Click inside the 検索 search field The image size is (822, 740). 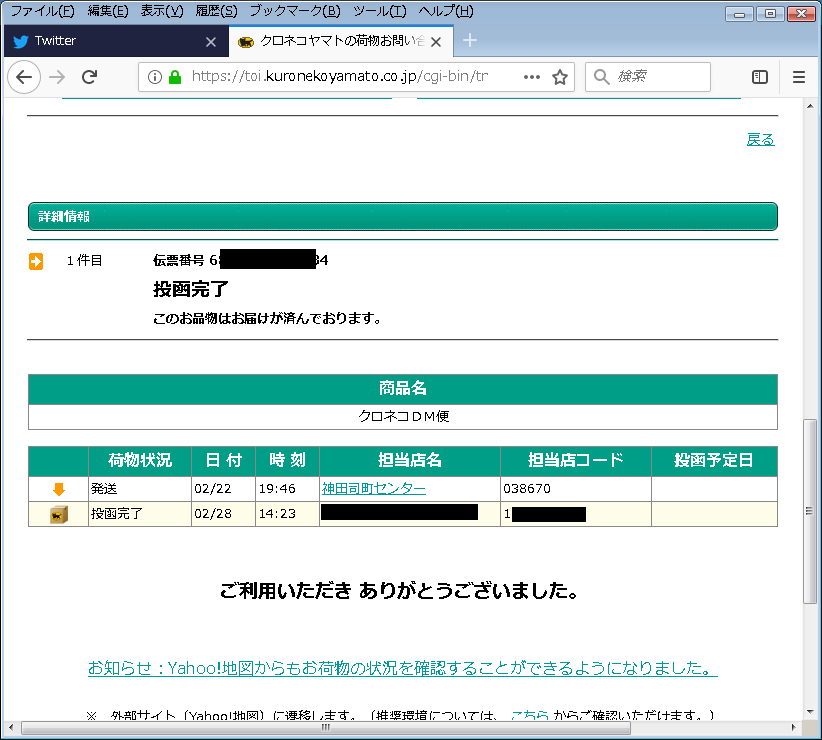[x=655, y=77]
